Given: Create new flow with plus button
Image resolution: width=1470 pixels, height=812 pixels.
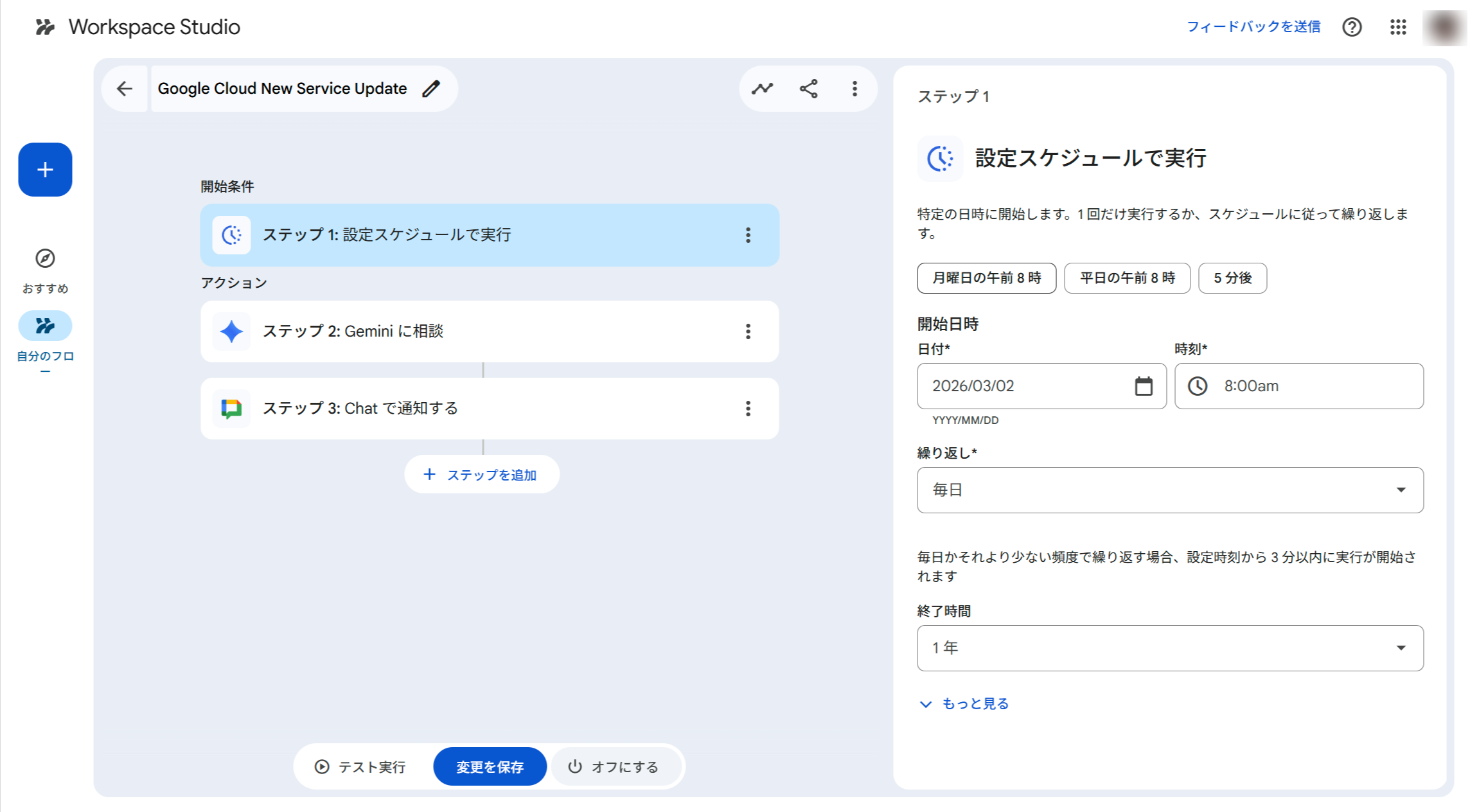Looking at the screenshot, I should [45, 170].
